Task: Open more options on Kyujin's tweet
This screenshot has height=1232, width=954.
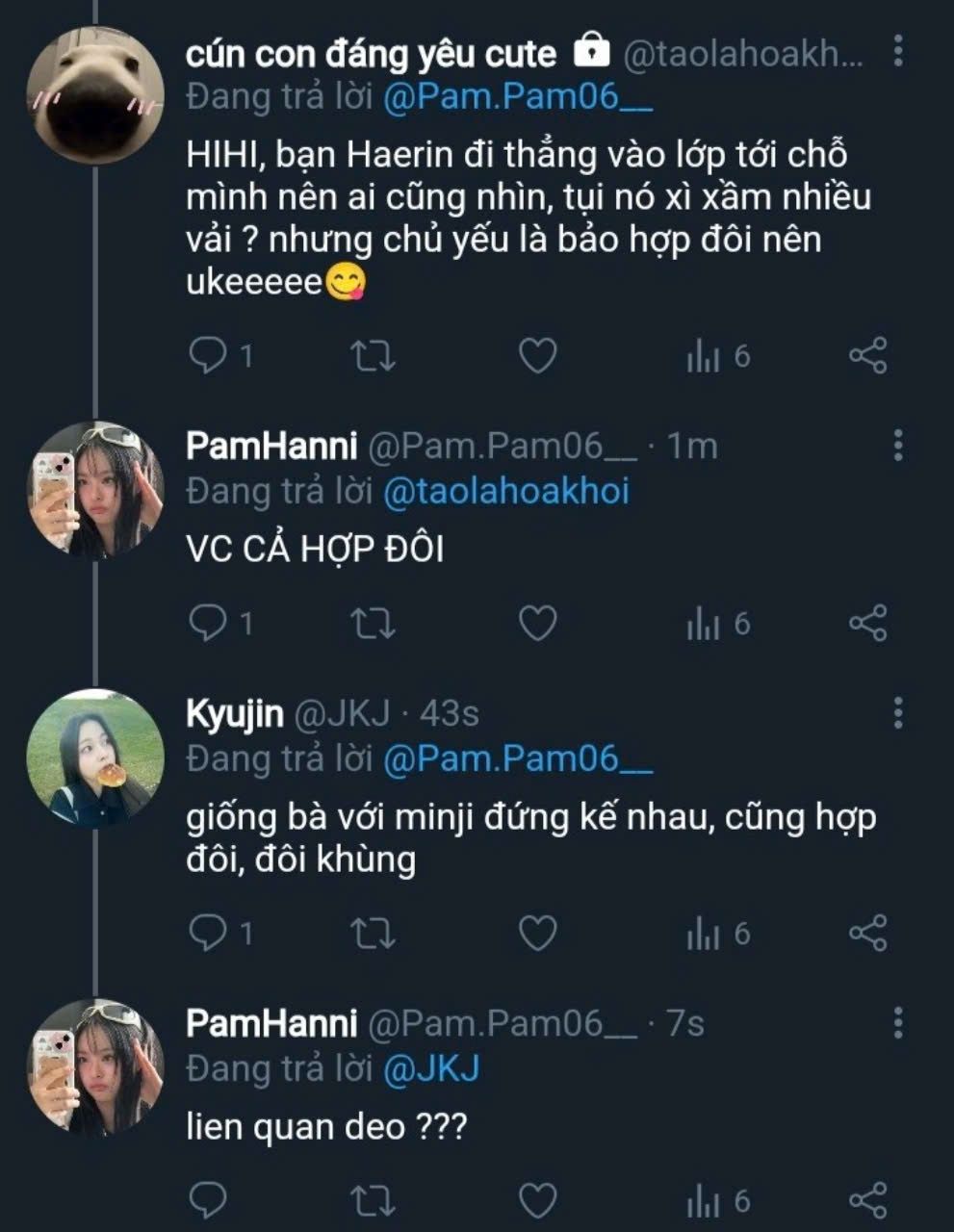Action: click(897, 713)
